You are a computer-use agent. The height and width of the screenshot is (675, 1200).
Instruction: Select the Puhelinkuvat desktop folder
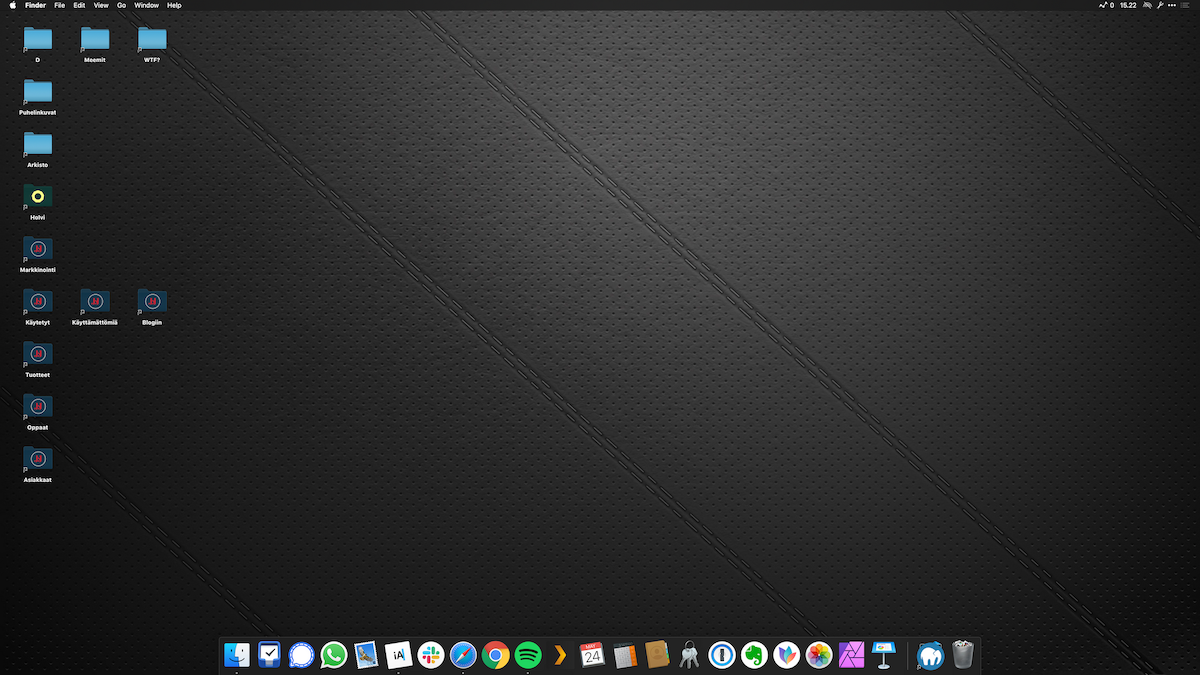[38, 98]
